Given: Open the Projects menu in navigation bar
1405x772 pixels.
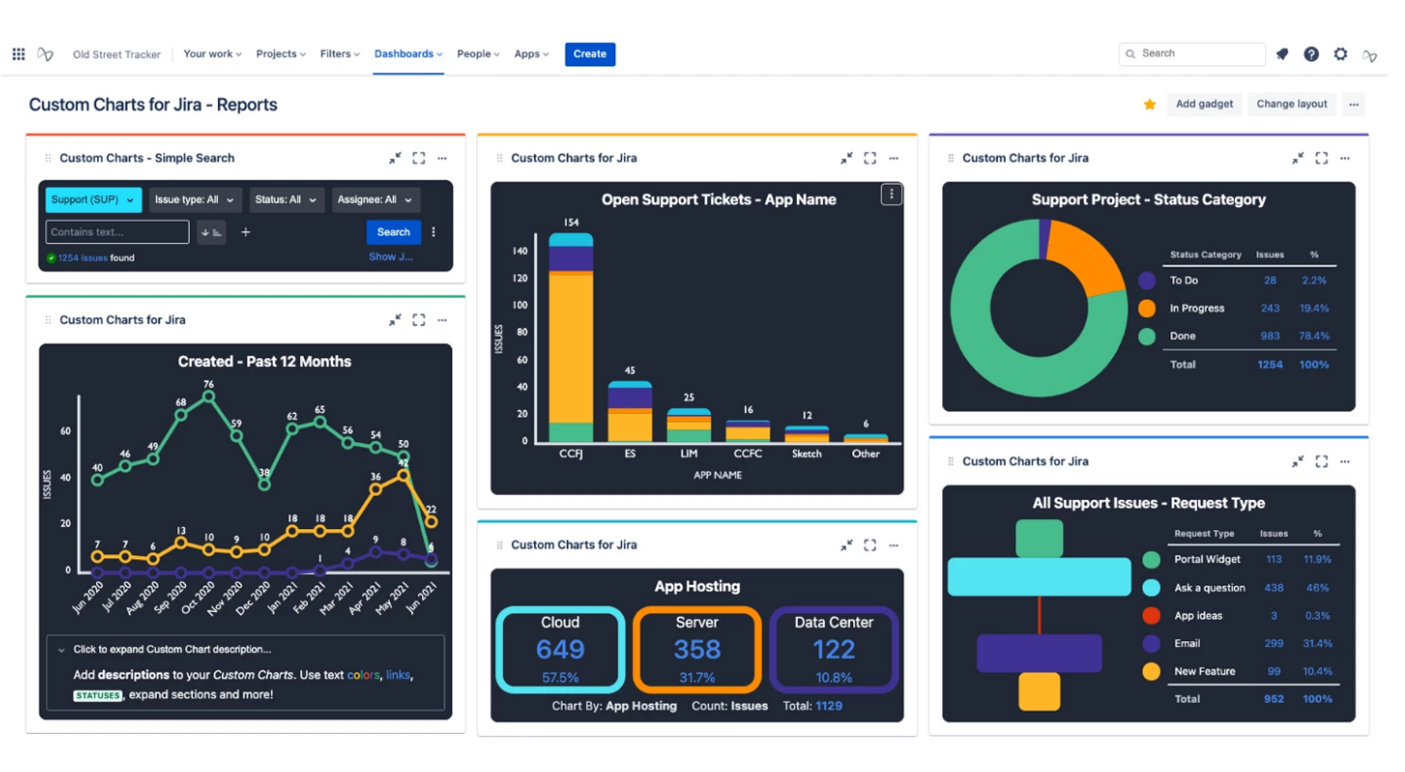Looking at the screenshot, I should (x=280, y=54).
